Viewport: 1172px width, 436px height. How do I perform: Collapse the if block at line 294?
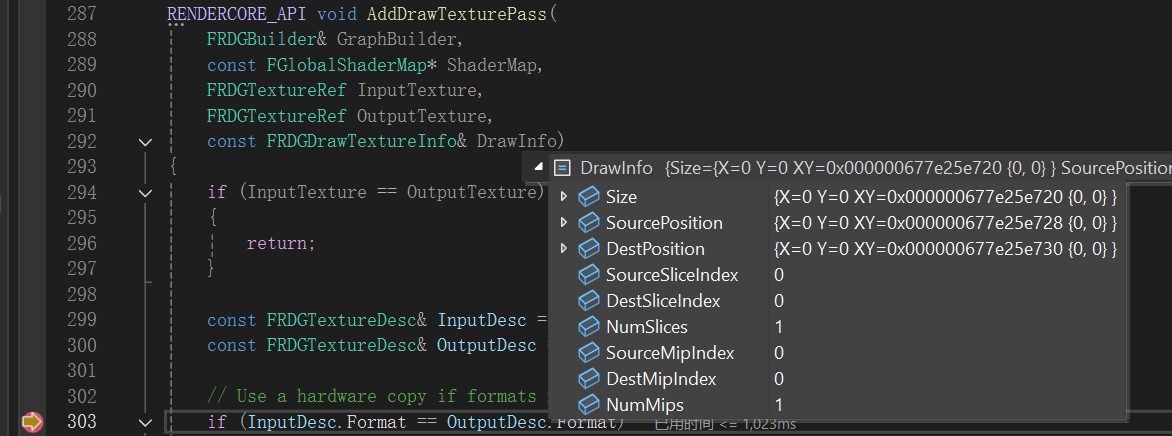coord(145,193)
